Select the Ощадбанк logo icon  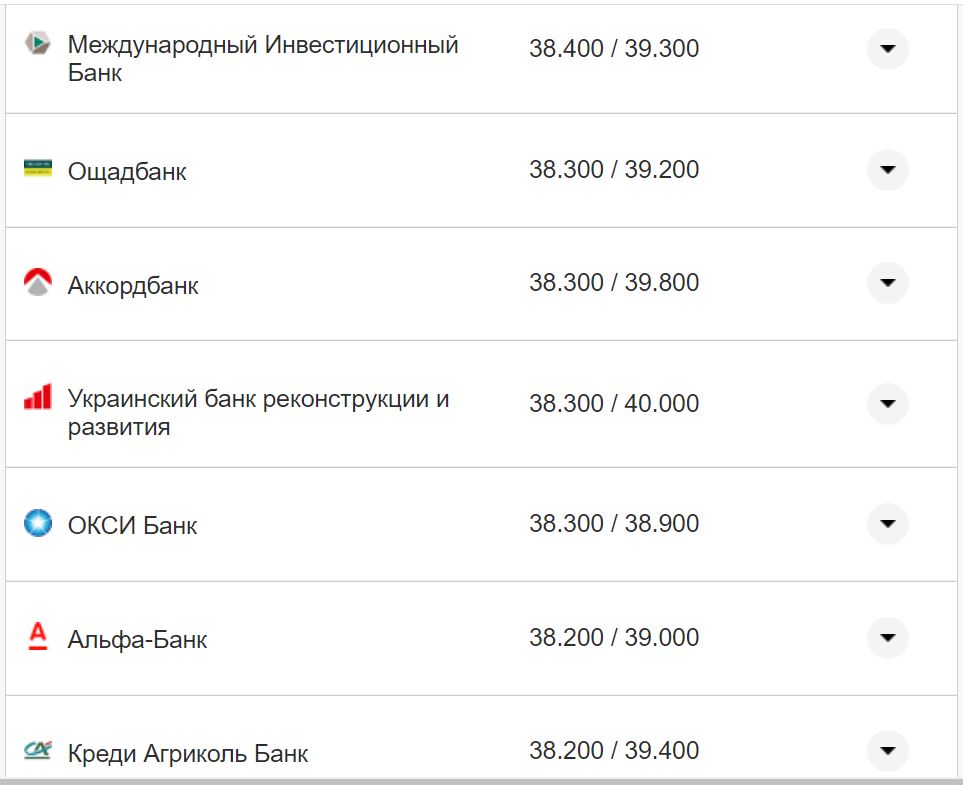[36, 169]
